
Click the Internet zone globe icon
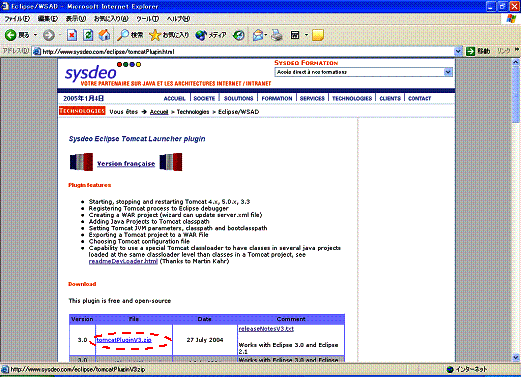pos(450,369)
